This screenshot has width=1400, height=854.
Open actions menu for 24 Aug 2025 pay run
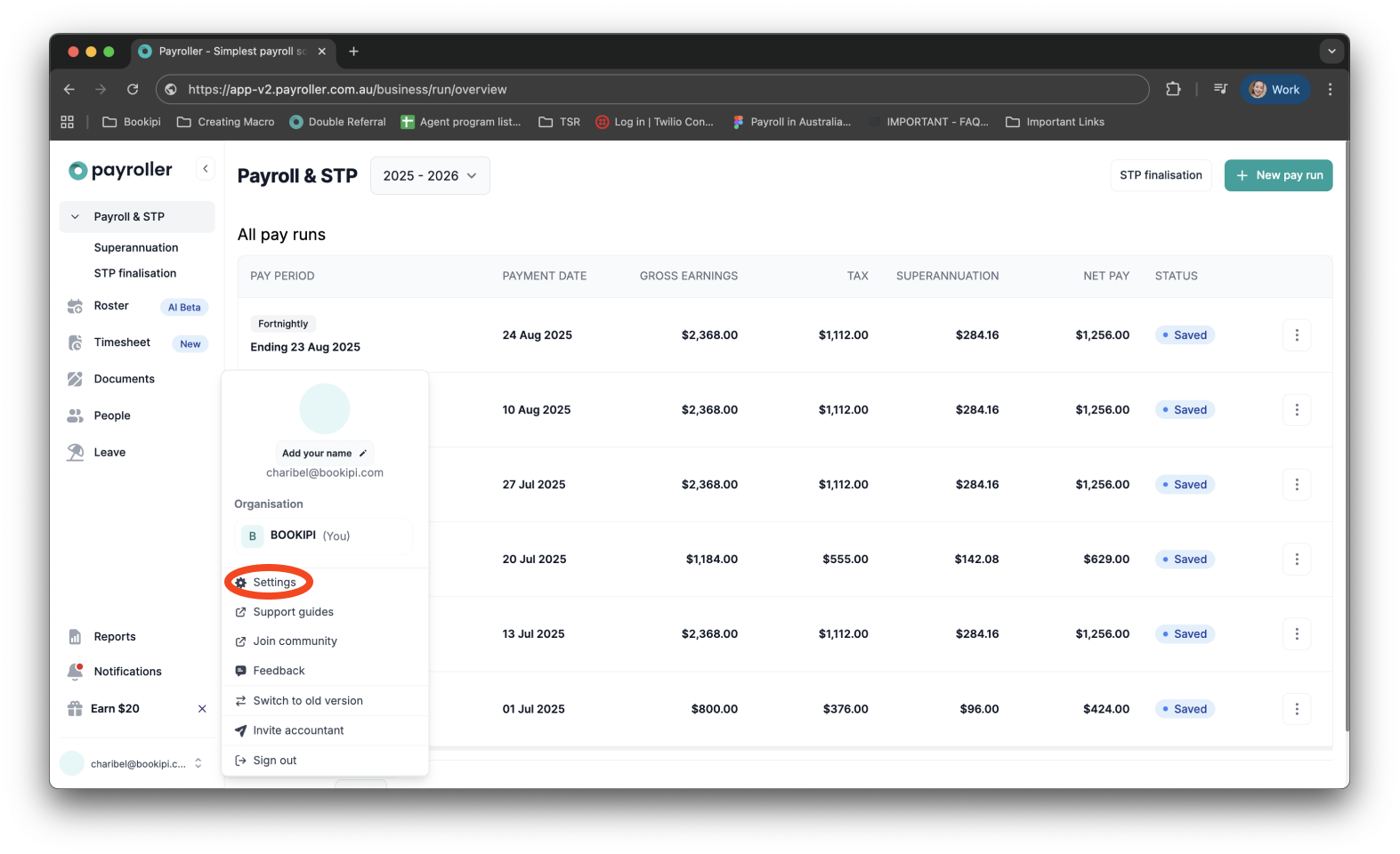1297,335
